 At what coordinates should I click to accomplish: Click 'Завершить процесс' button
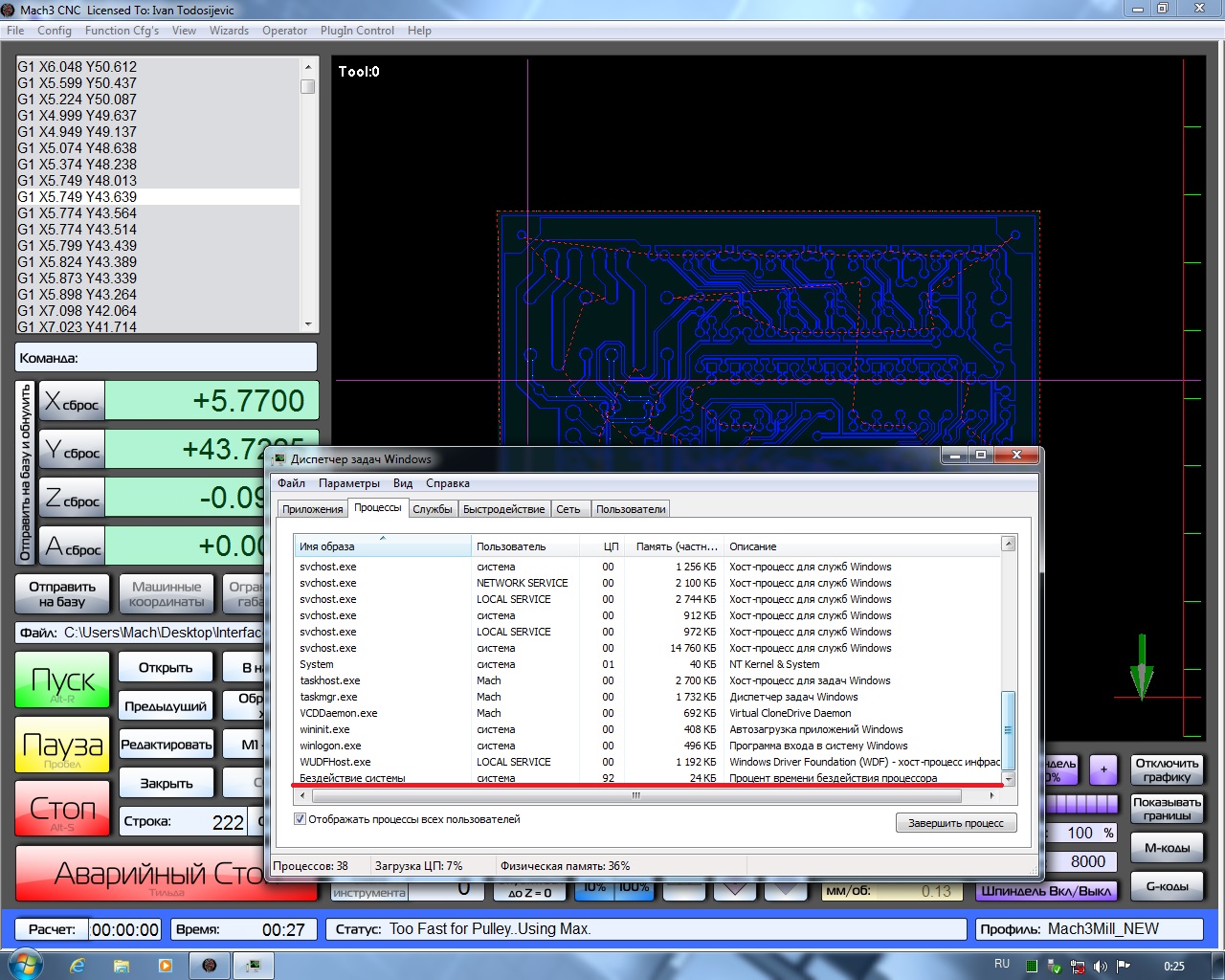pos(955,823)
